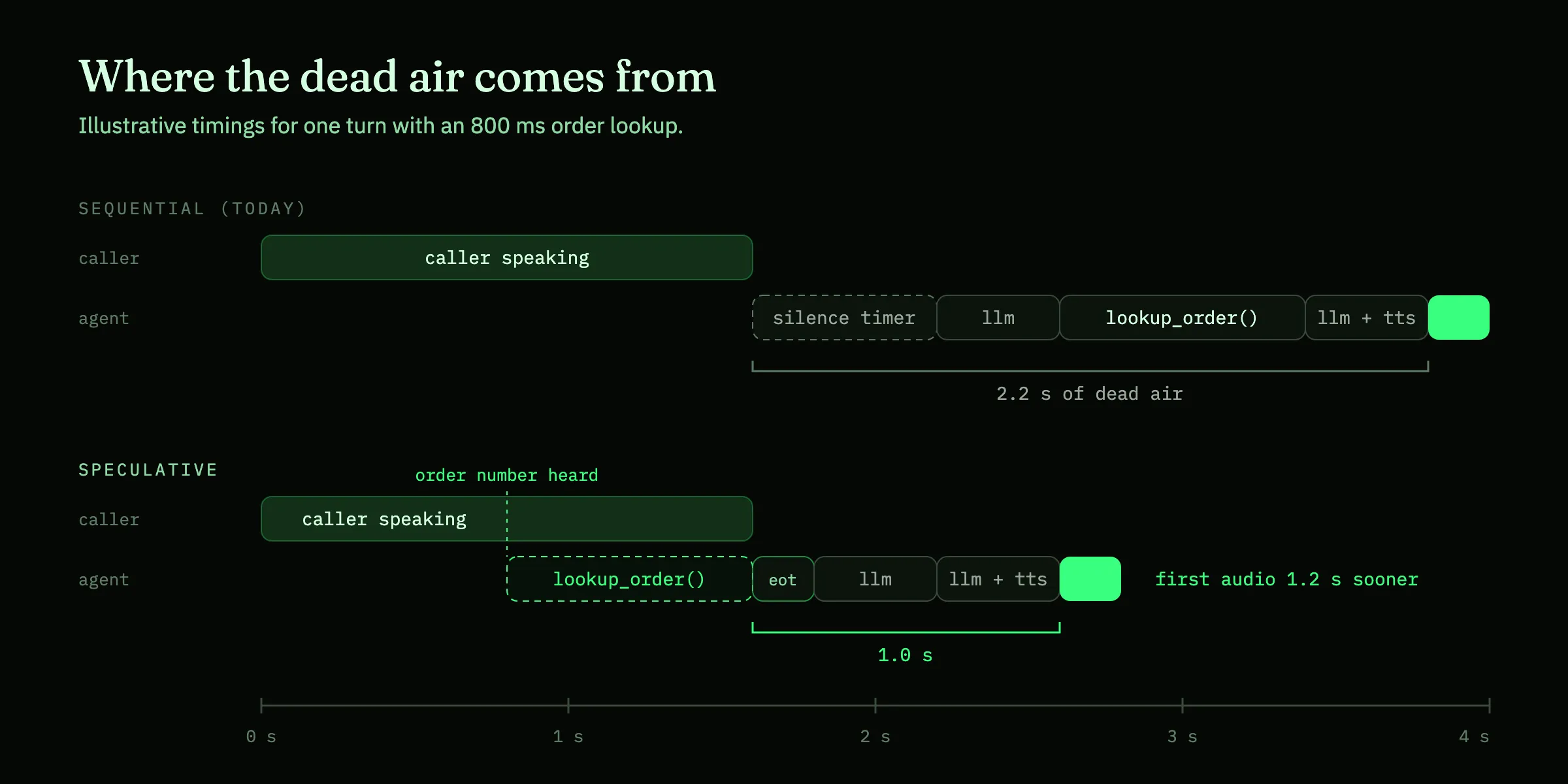The width and height of the screenshot is (1568, 784).
Task: Click the 'llm' block after eot
Action: (875, 579)
